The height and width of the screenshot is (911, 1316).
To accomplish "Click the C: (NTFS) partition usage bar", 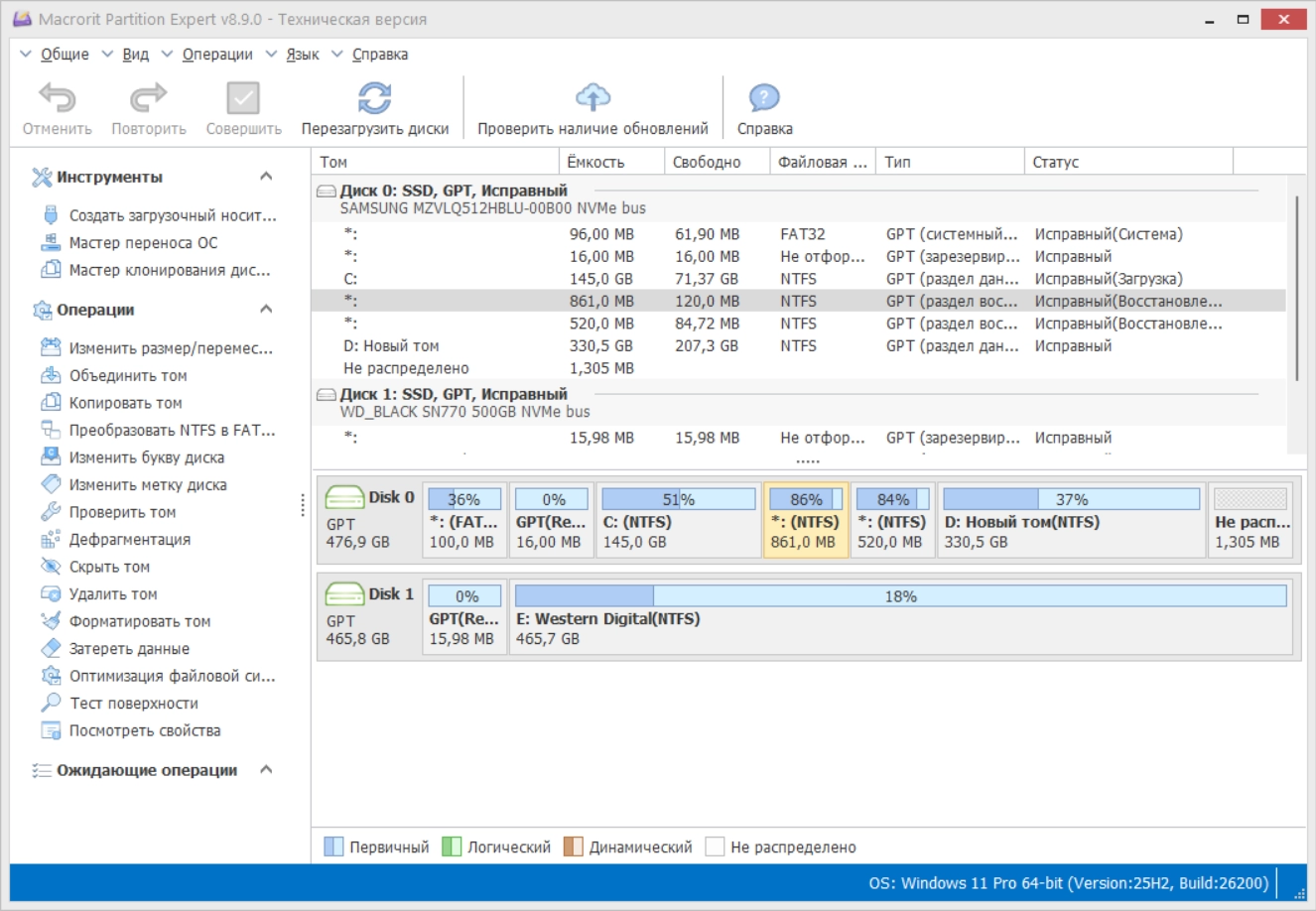I will coord(678,499).
